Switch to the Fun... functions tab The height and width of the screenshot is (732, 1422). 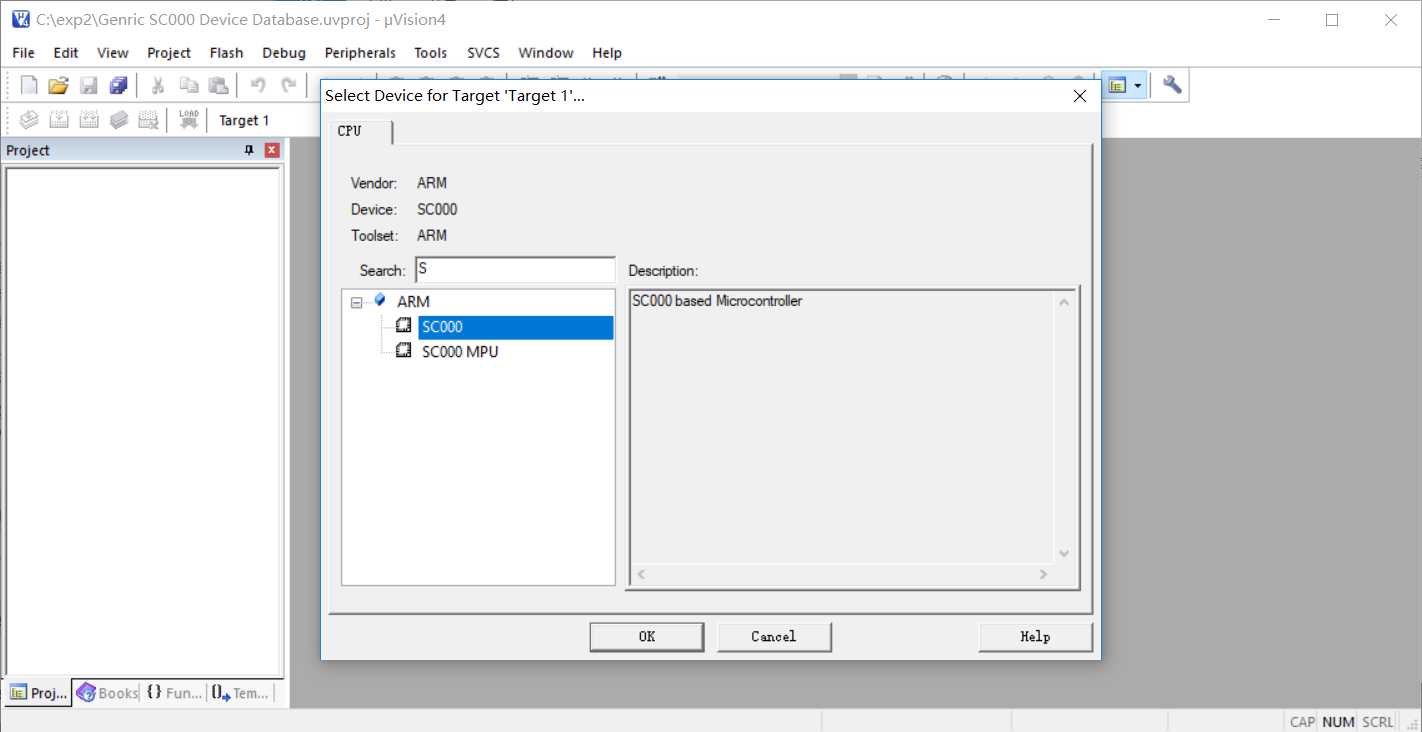point(174,693)
